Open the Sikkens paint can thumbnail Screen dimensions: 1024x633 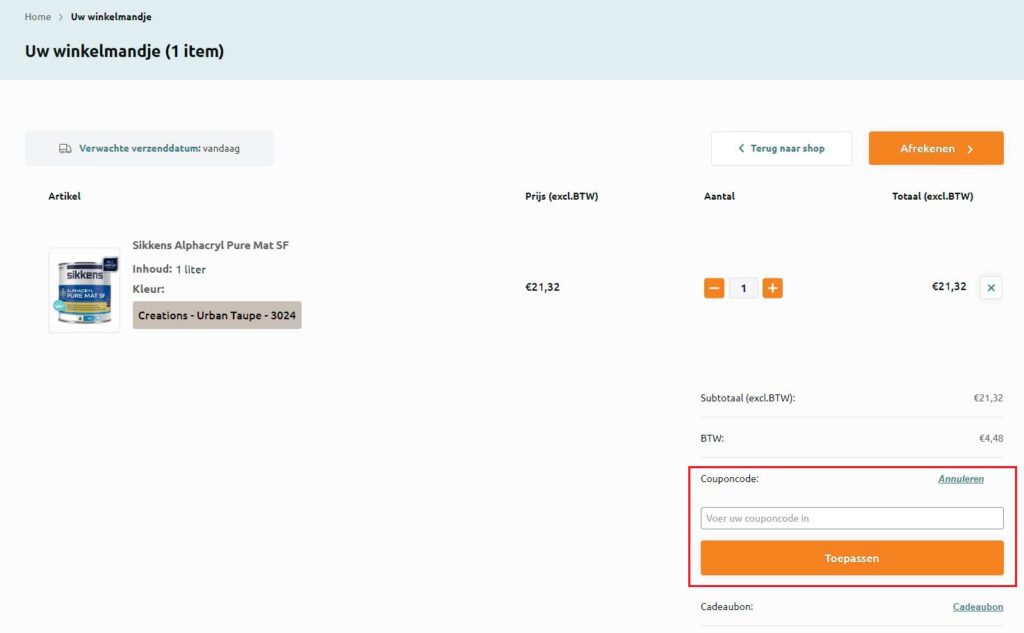84,290
